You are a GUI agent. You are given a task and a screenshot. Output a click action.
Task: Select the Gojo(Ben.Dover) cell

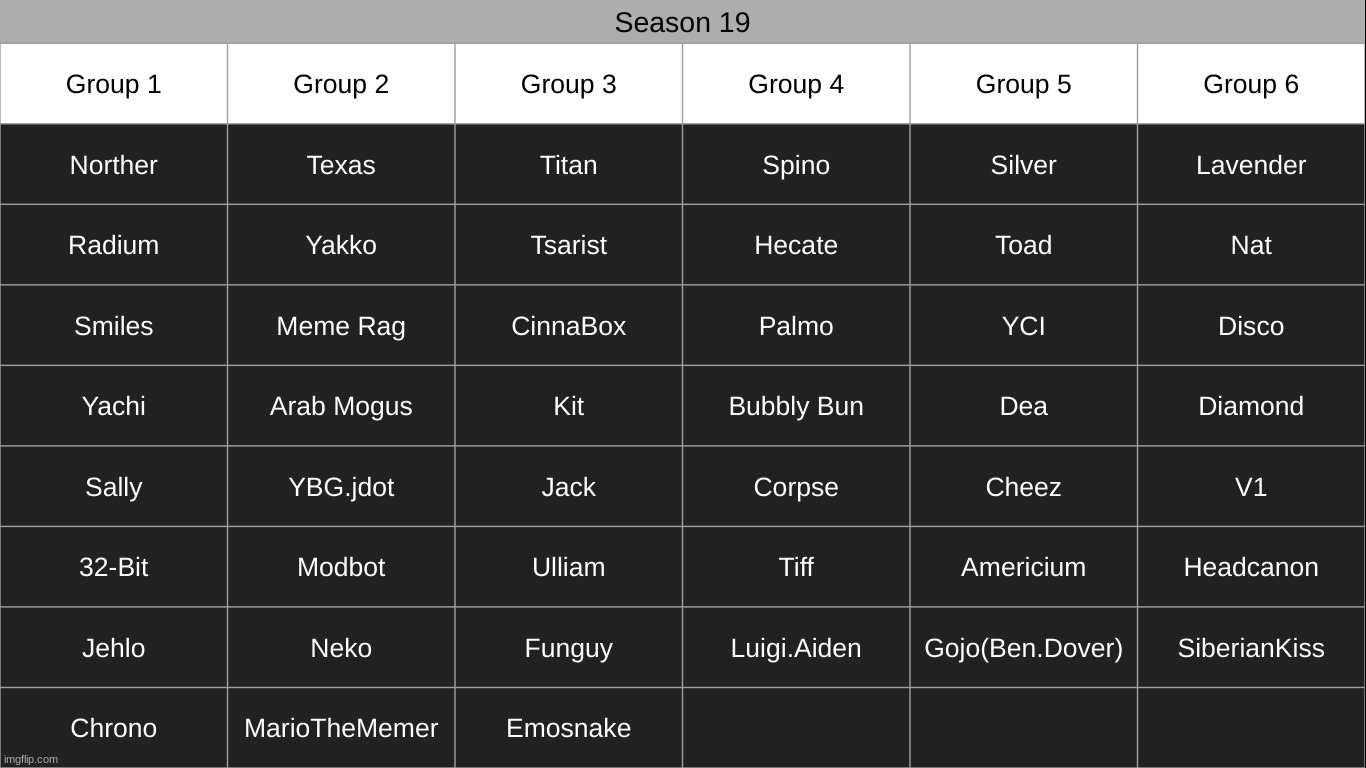[x=1023, y=648]
